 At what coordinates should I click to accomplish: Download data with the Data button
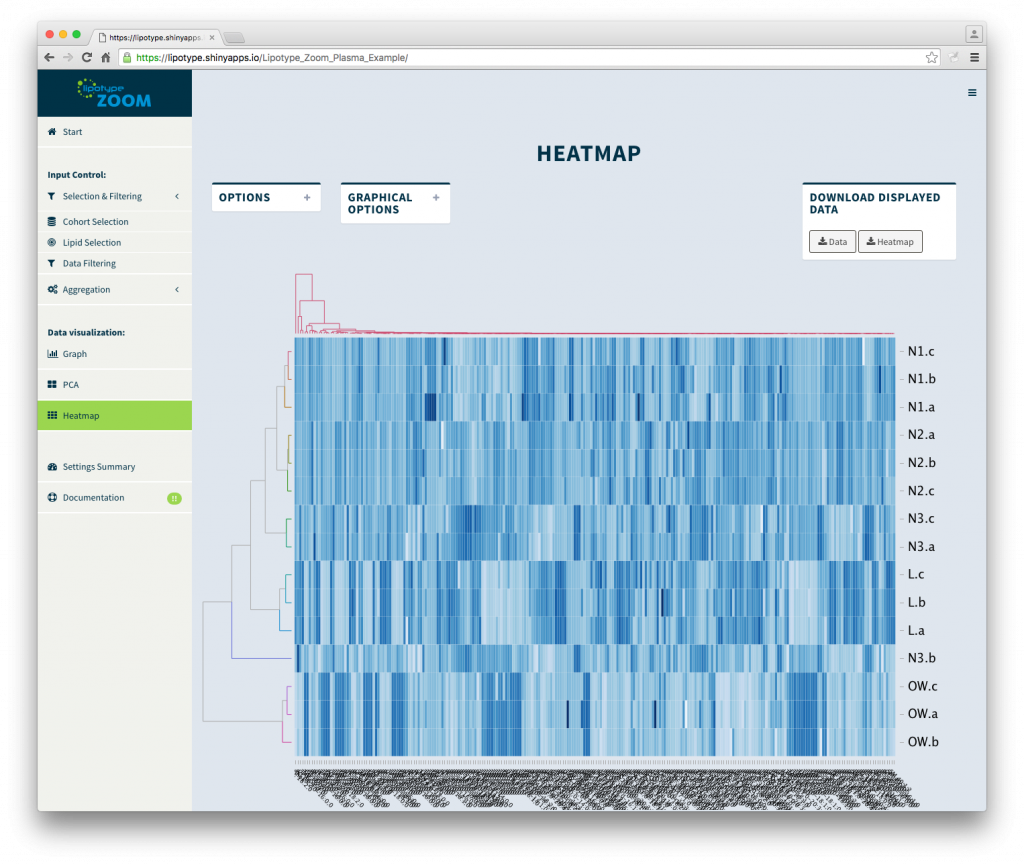click(x=832, y=241)
